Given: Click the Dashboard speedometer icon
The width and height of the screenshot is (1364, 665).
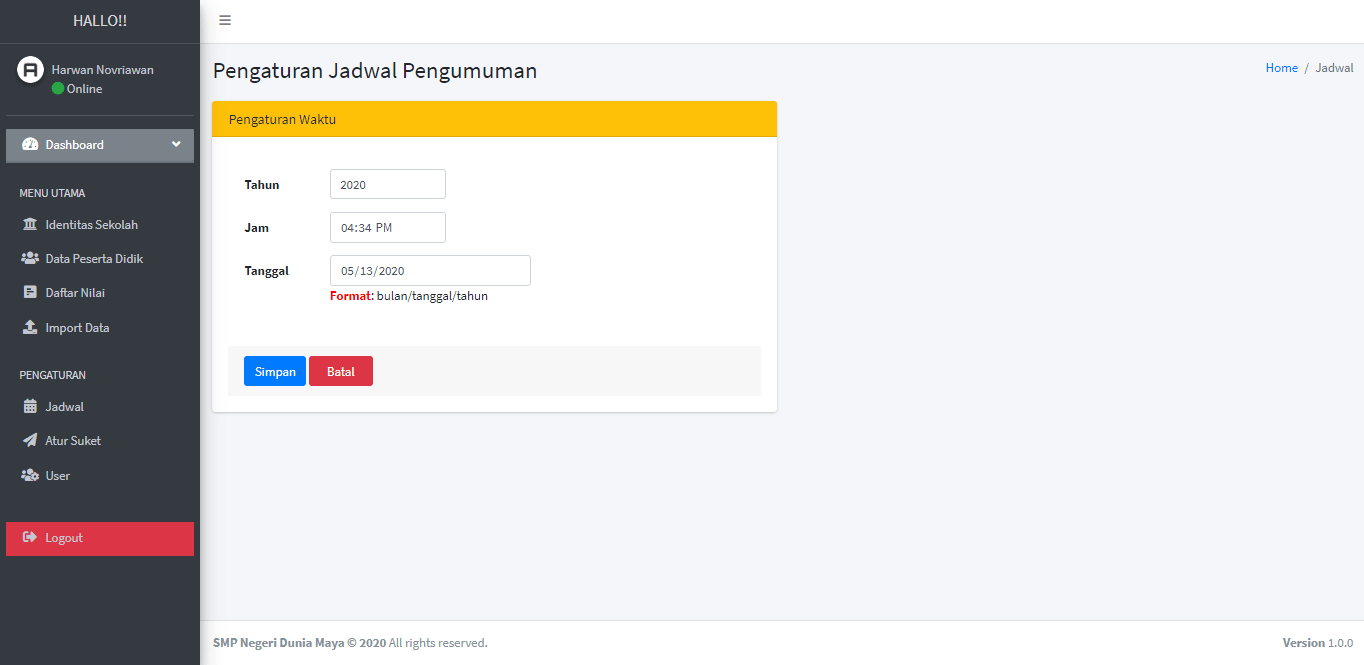Looking at the screenshot, I should click(x=30, y=145).
